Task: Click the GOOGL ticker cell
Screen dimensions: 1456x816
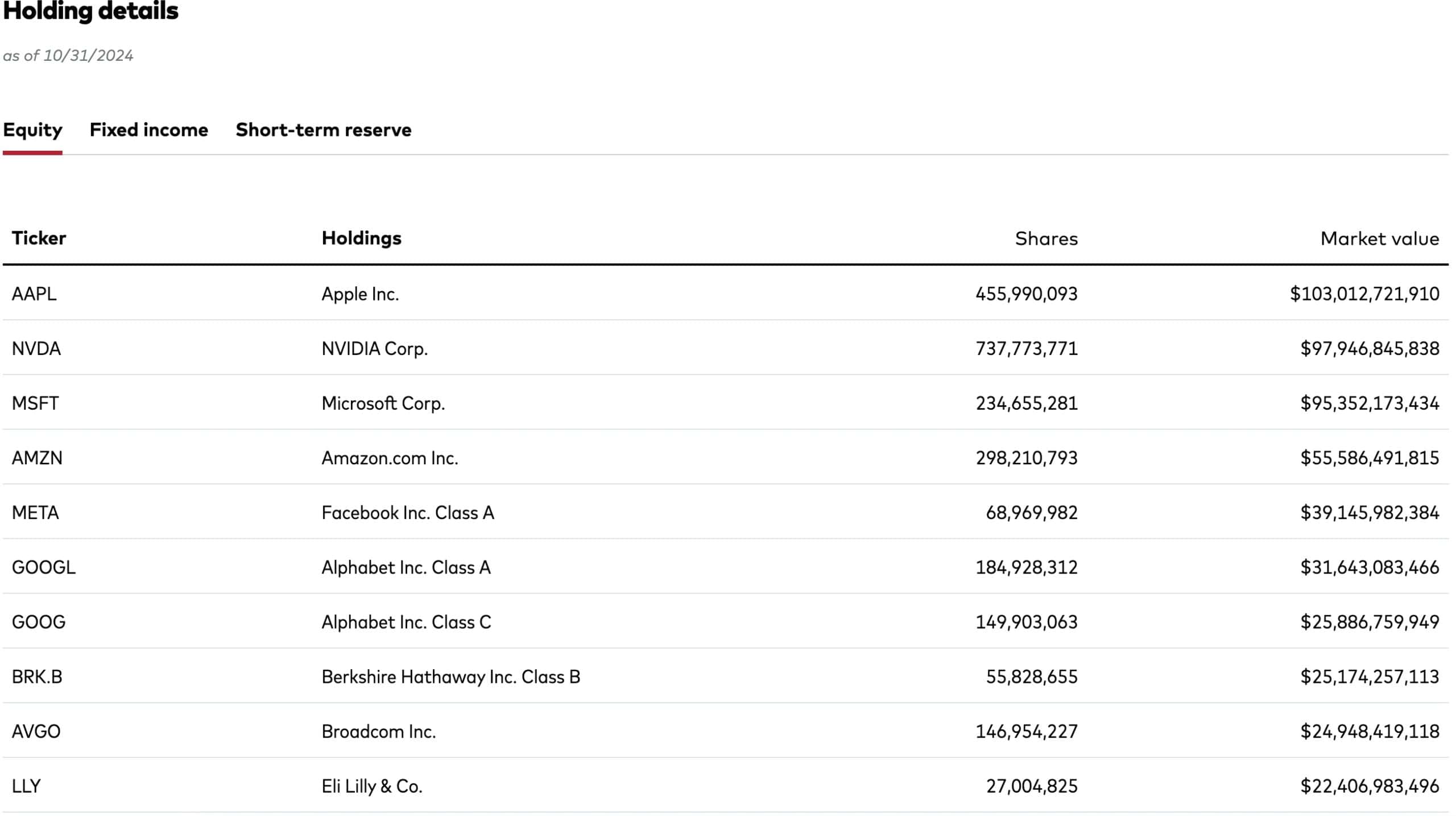Action: [x=44, y=567]
